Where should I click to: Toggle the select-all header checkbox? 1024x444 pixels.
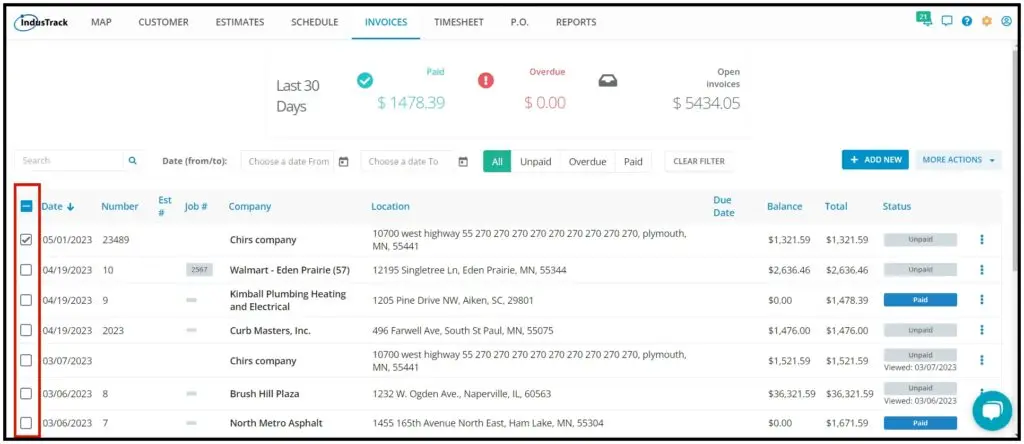click(x=26, y=206)
